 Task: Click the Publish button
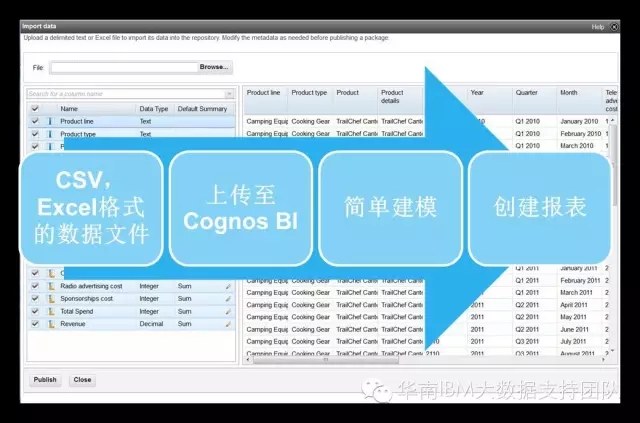[45, 380]
